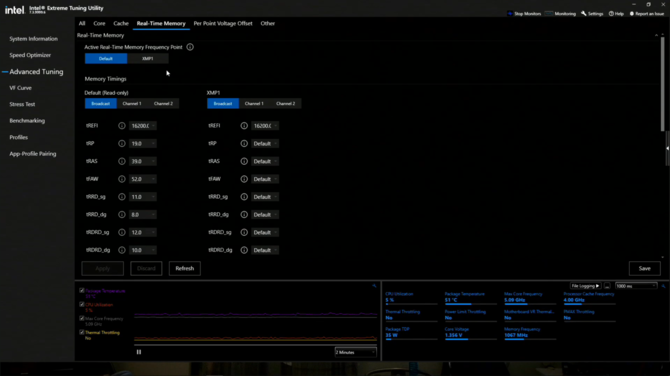Select XMP1 frequency point button

(147, 59)
